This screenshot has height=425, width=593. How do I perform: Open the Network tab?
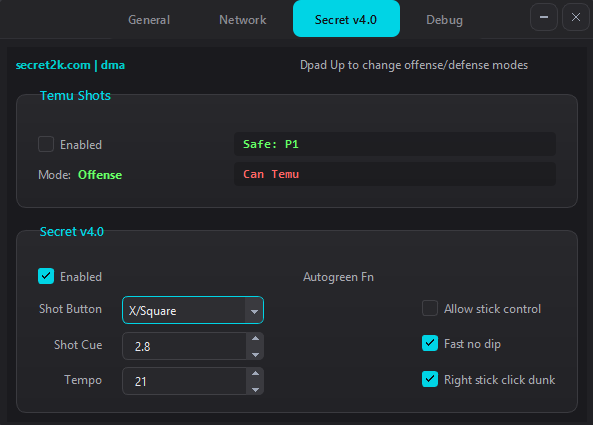point(243,20)
